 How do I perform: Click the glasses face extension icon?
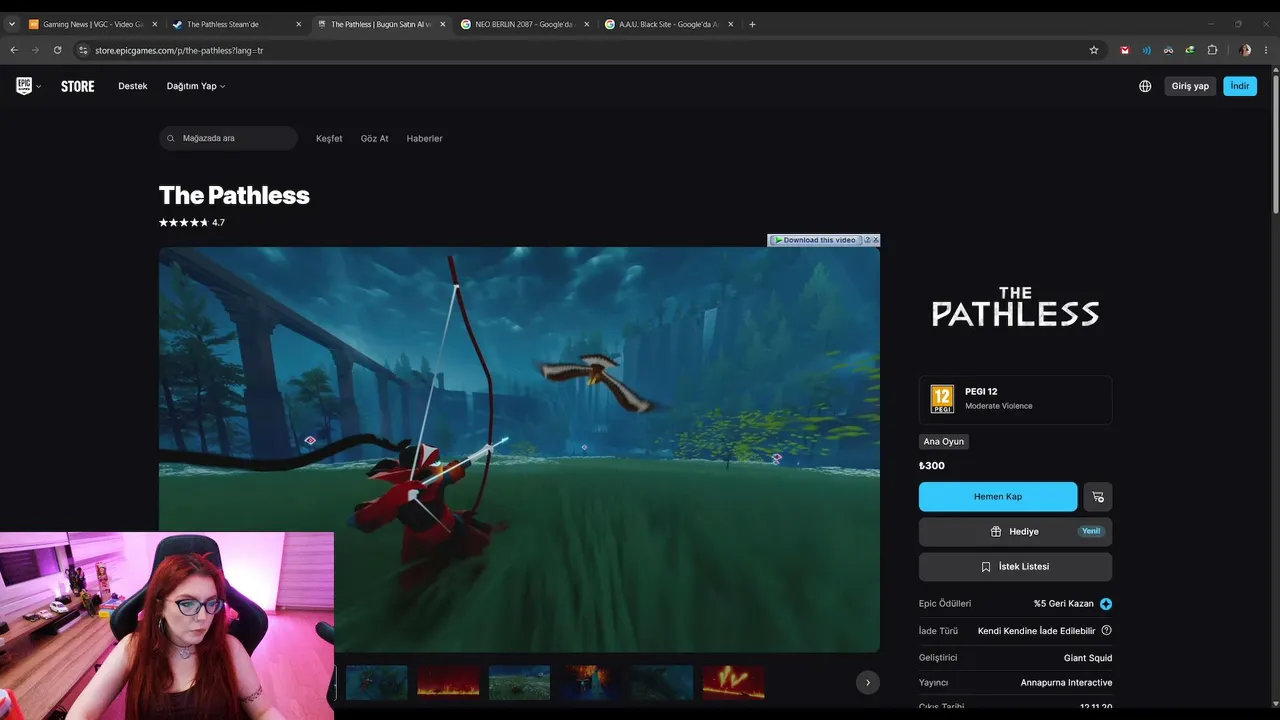[x=1168, y=50]
